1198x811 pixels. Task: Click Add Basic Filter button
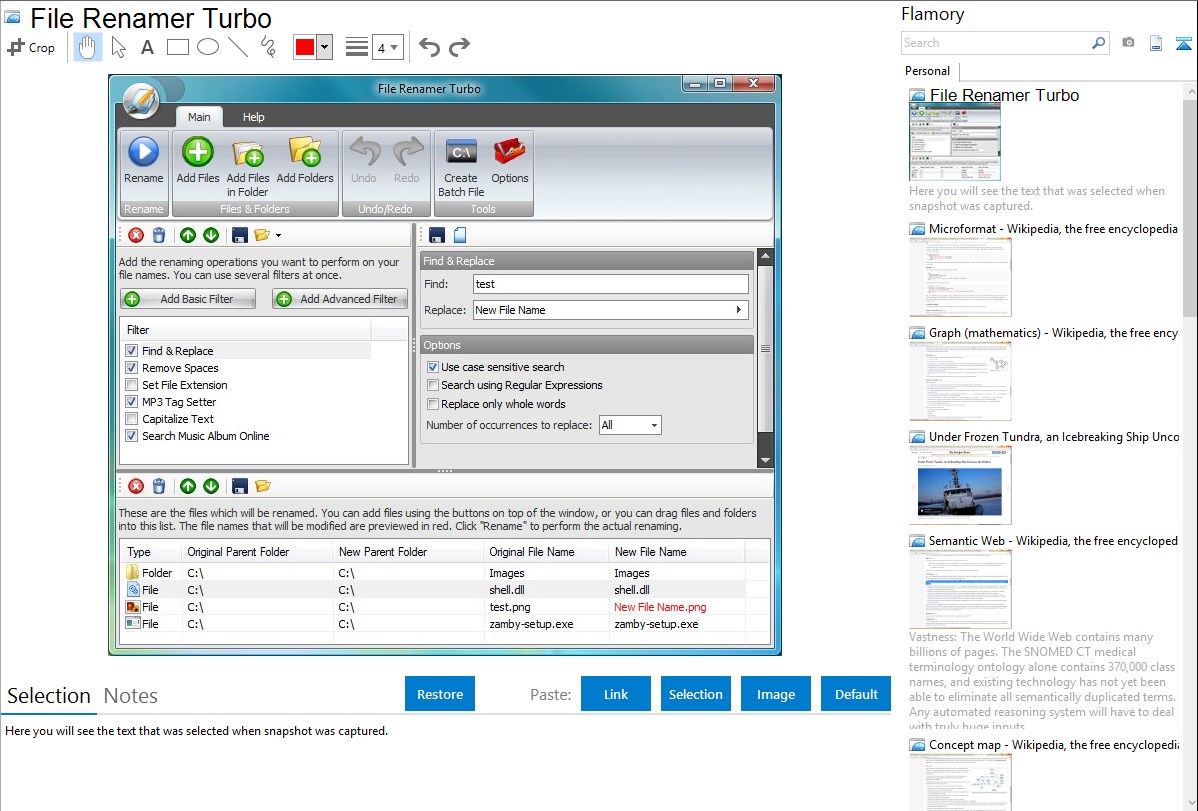tap(188, 299)
